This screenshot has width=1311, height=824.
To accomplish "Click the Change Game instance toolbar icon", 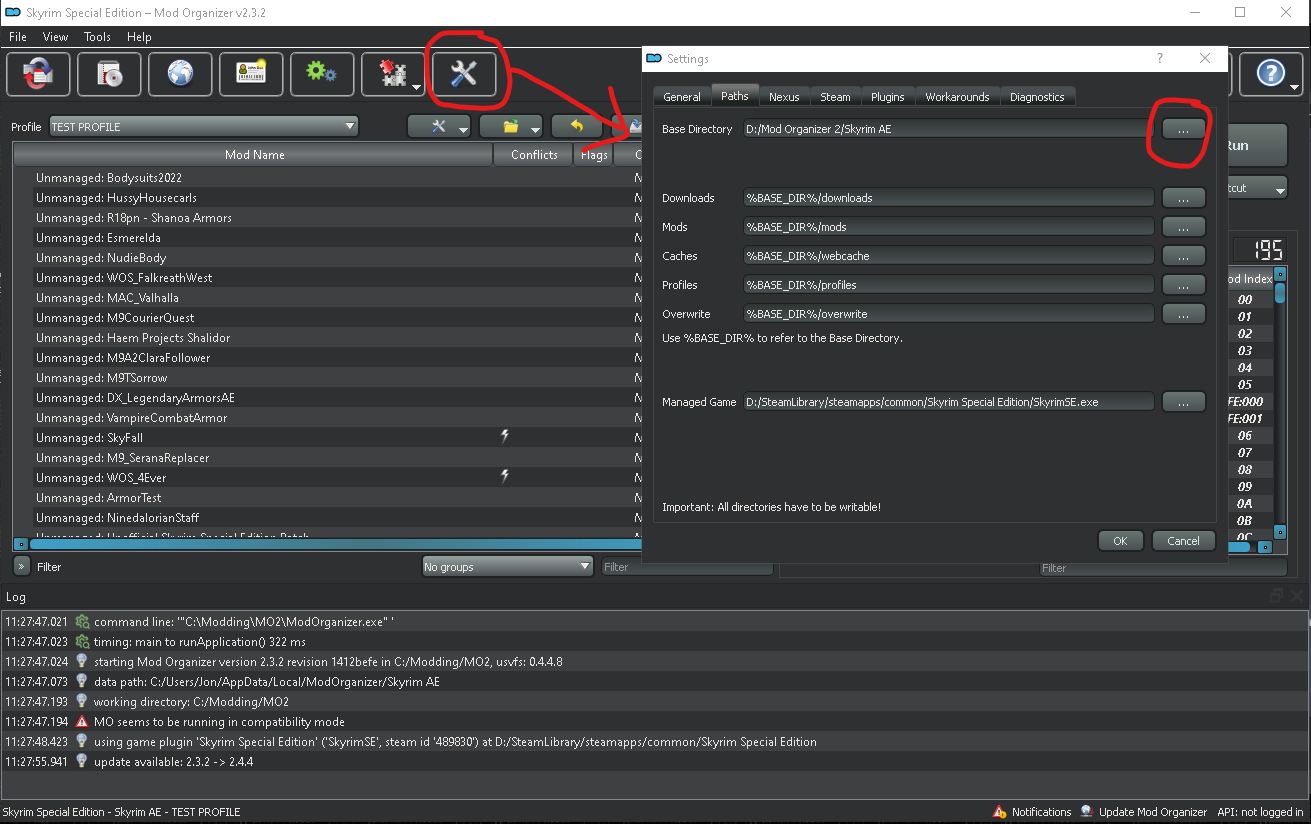I will point(39,74).
